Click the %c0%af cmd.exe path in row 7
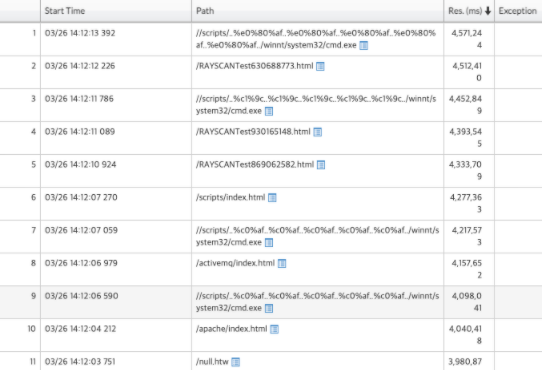Screen dimensions: 542x370 [317, 236]
